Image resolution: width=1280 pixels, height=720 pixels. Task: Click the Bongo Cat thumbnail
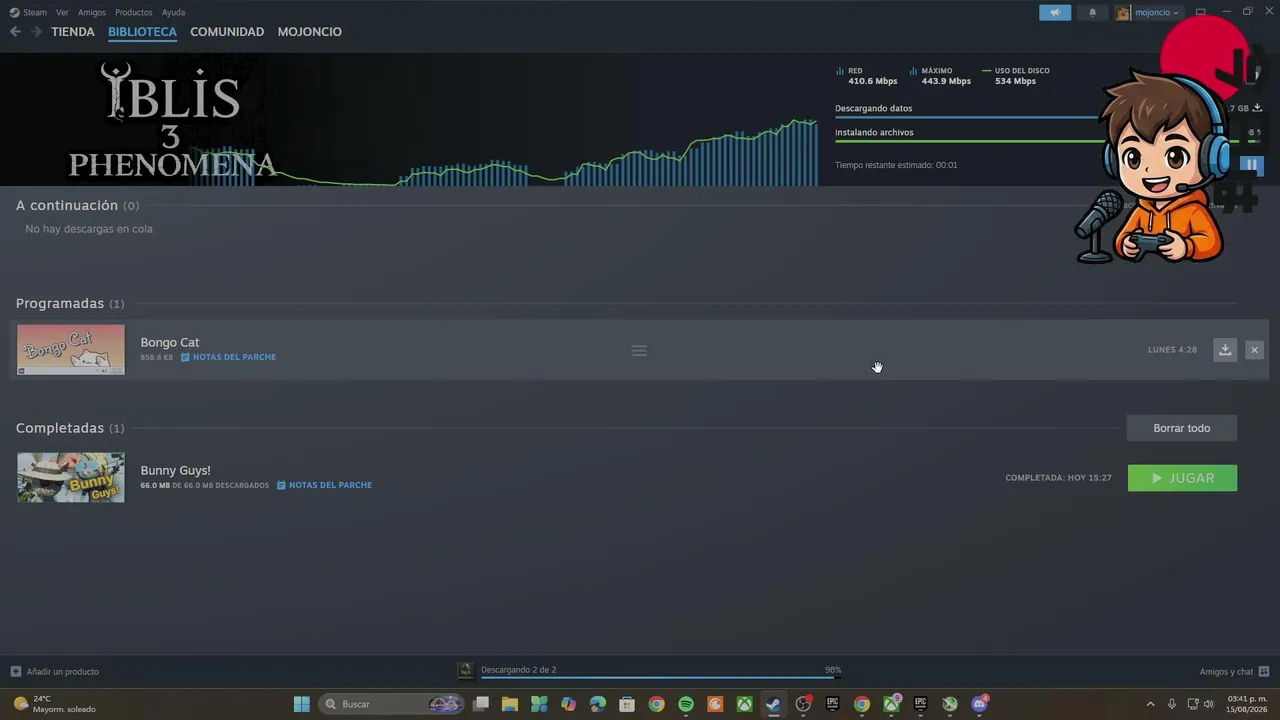[x=71, y=350]
